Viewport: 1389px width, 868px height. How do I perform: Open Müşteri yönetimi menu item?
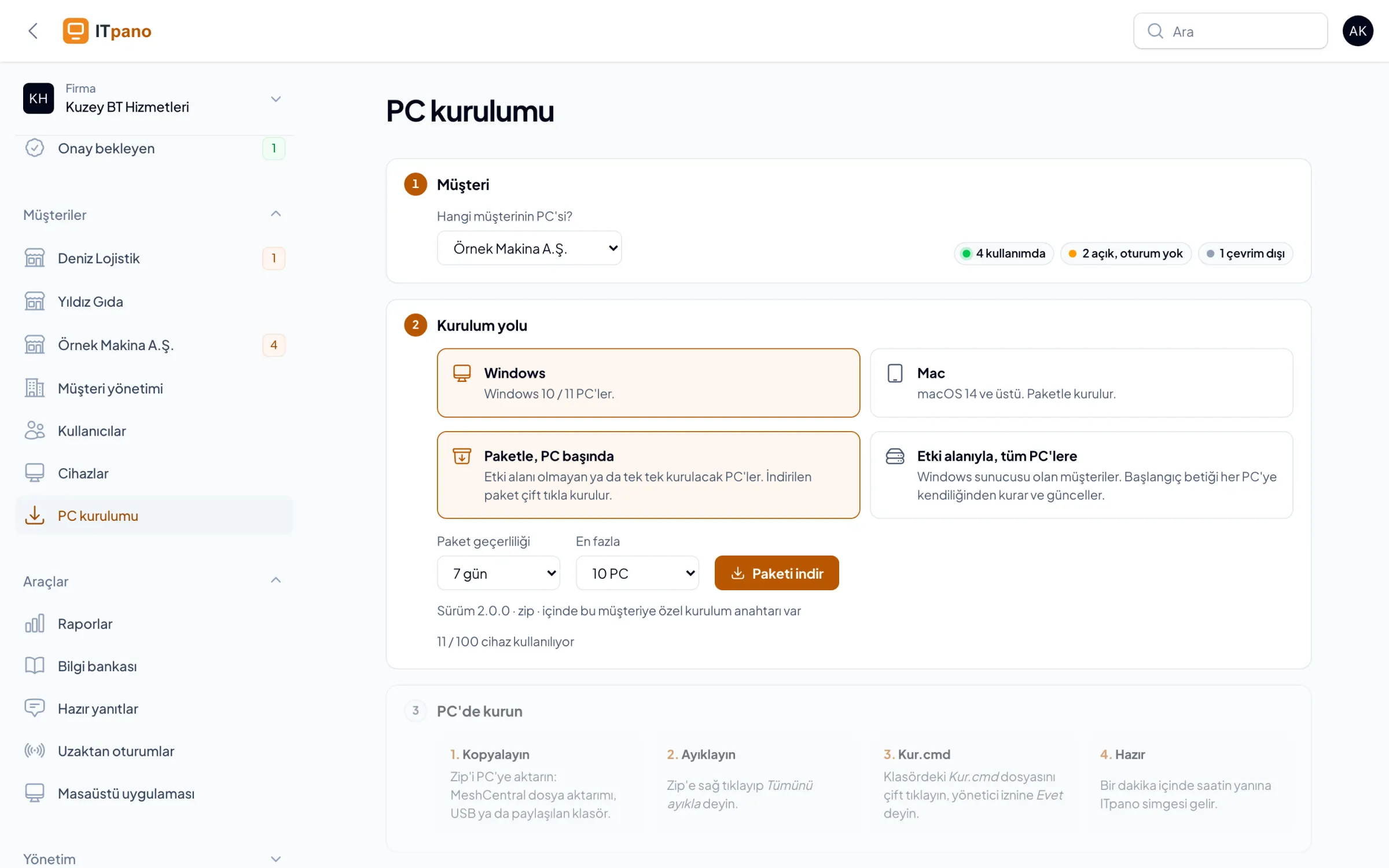154,388
